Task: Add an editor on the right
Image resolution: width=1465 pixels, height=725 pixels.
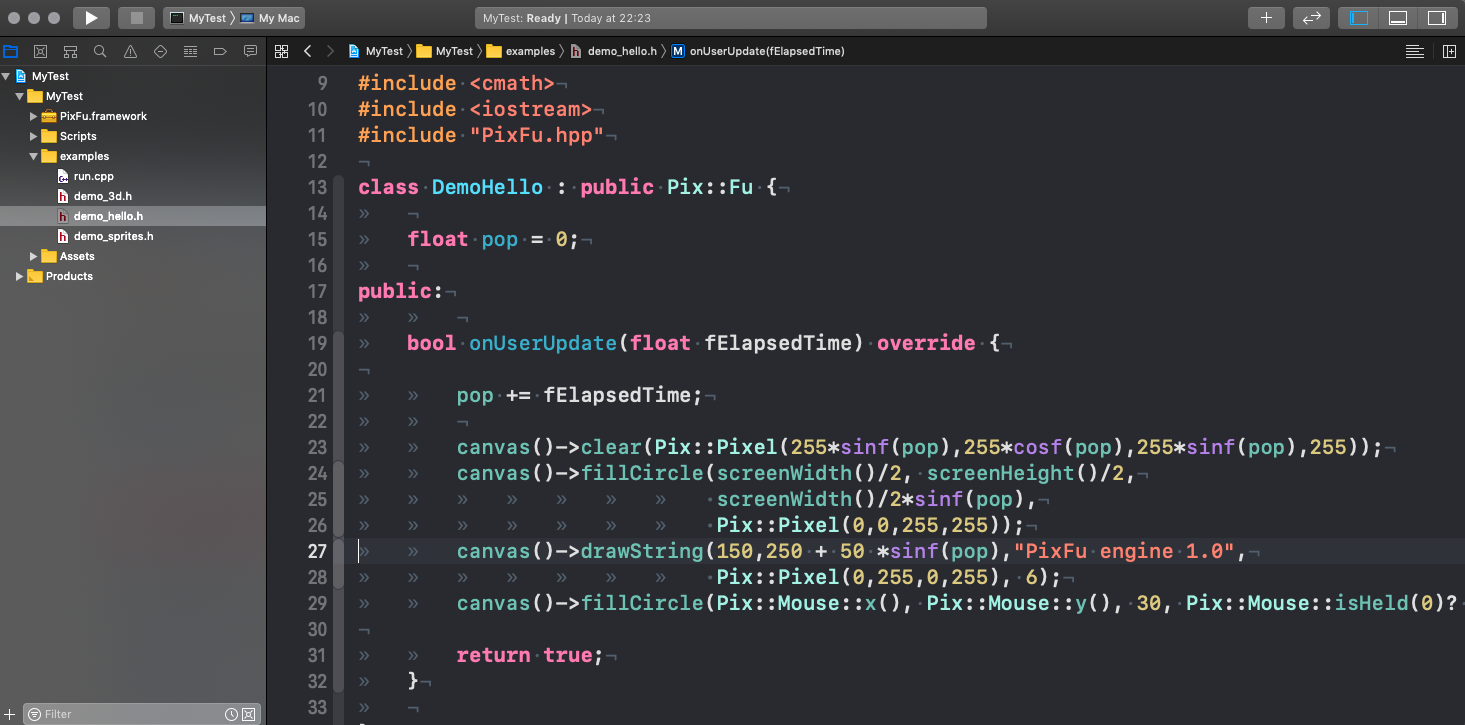Action: click(1449, 51)
